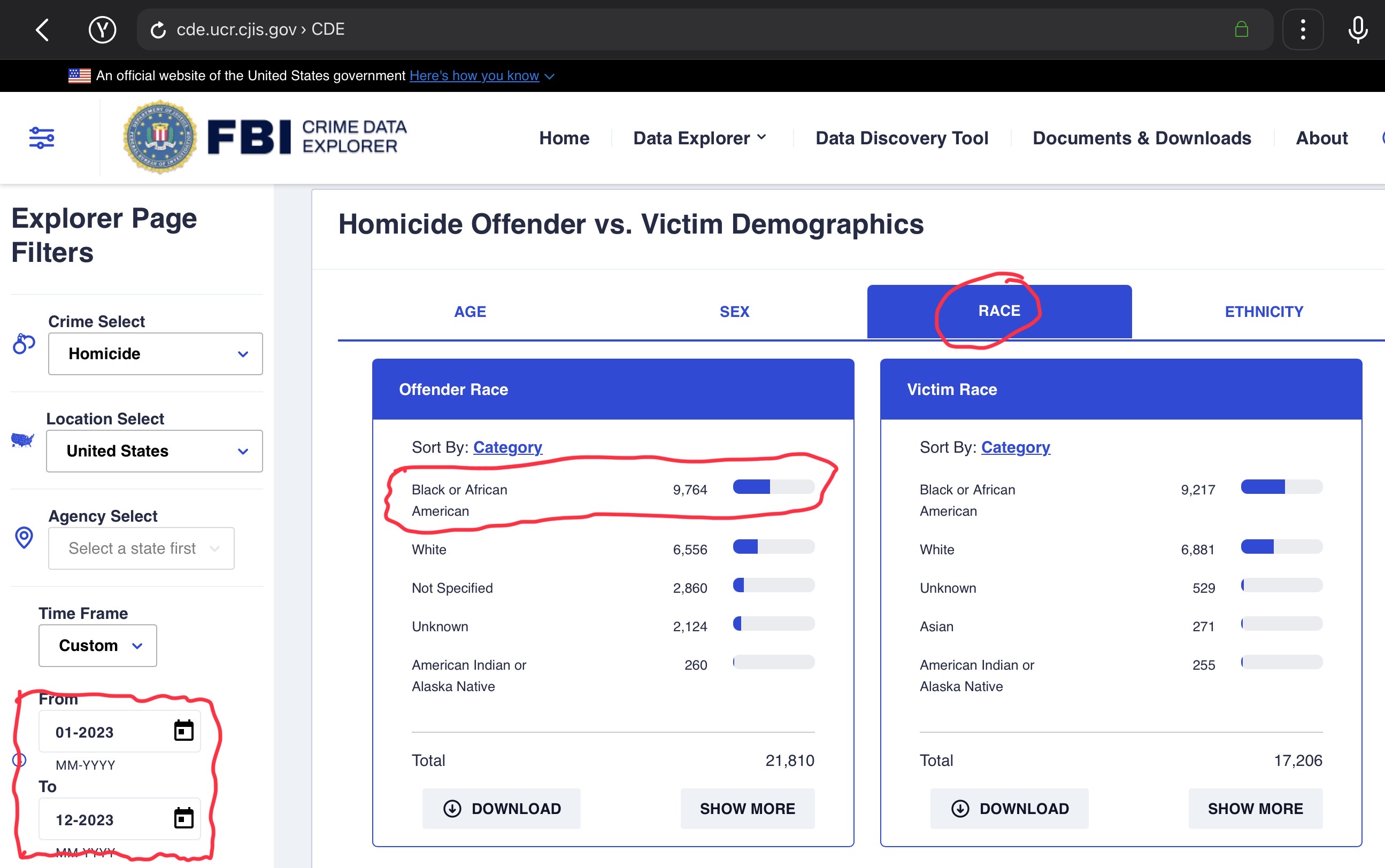
Task: Expand the Data Explorer menu
Action: [699, 138]
